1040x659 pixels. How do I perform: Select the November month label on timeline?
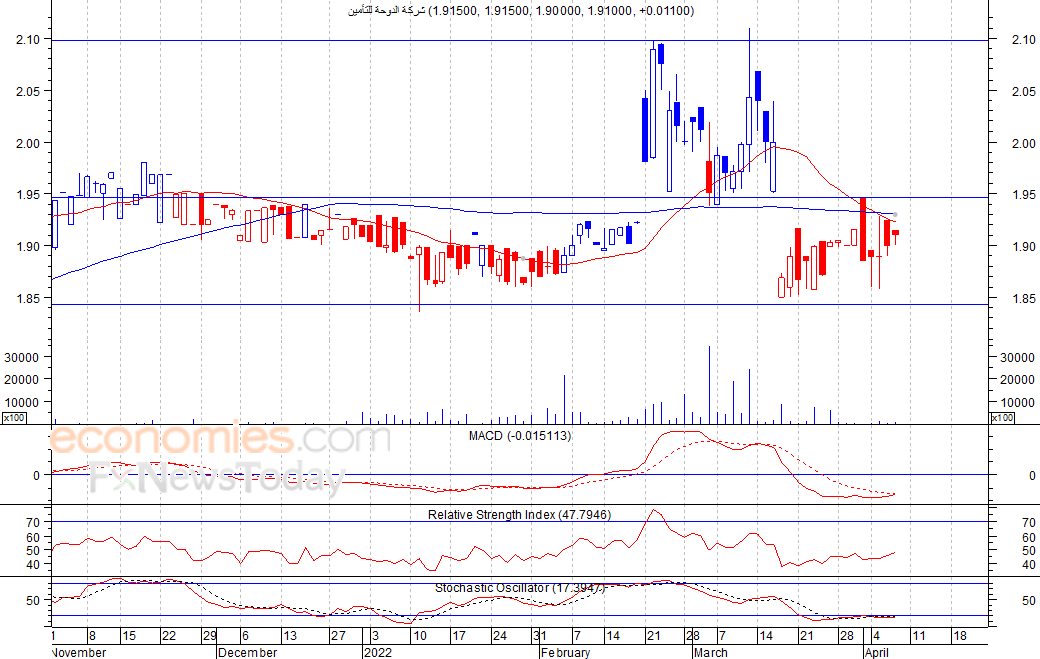[x=78, y=652]
